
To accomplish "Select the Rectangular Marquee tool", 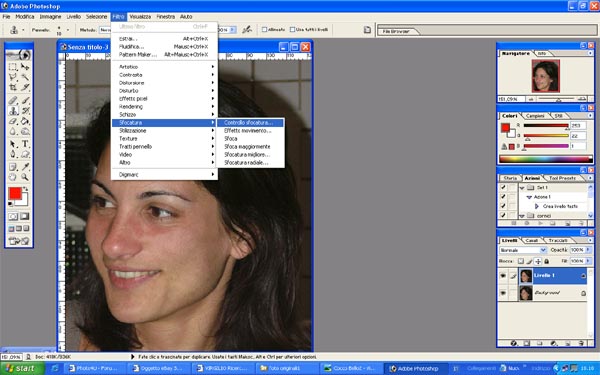I will [x=13, y=67].
